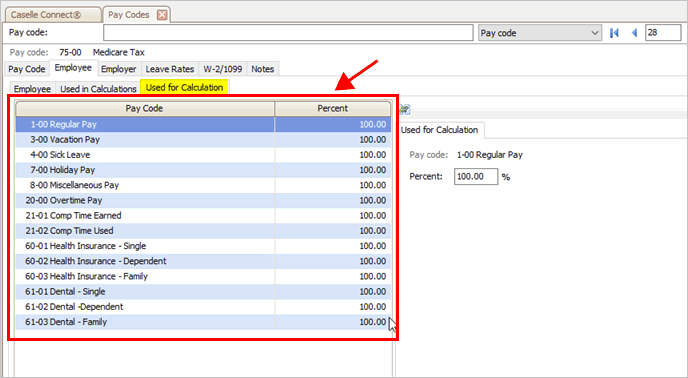Screen dimensions: 688x378
Task: Select the 21-02 Comp Time Used row
Action: [x=203, y=230]
